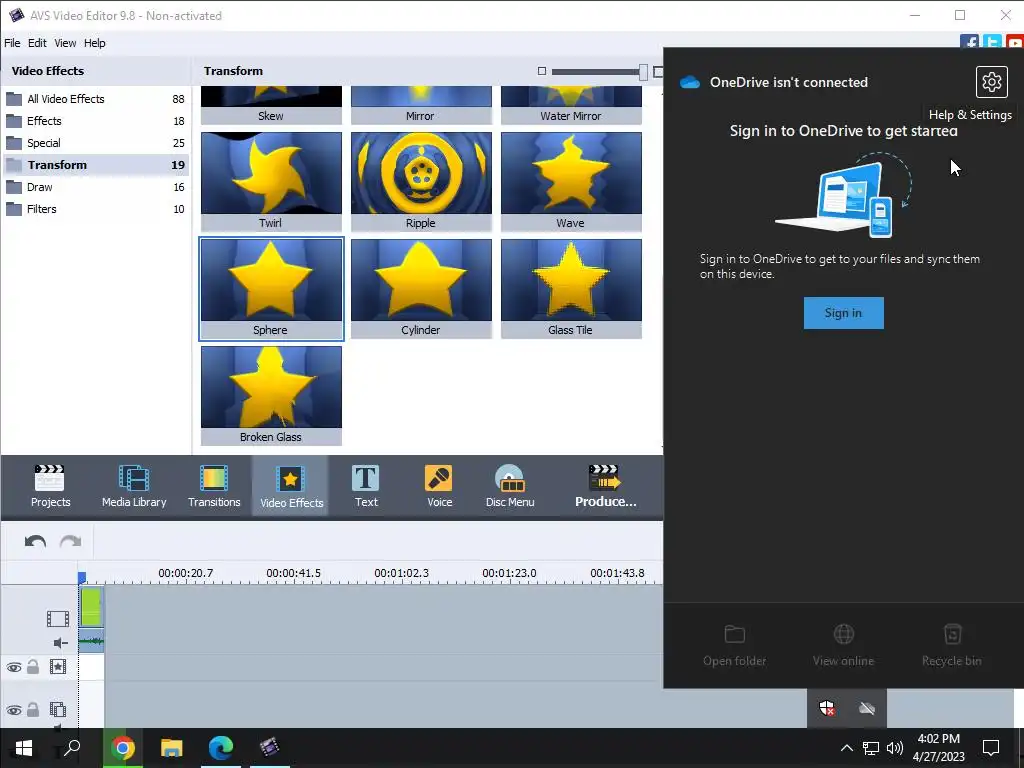Click AVS Video Editor taskbar icon

click(269, 747)
